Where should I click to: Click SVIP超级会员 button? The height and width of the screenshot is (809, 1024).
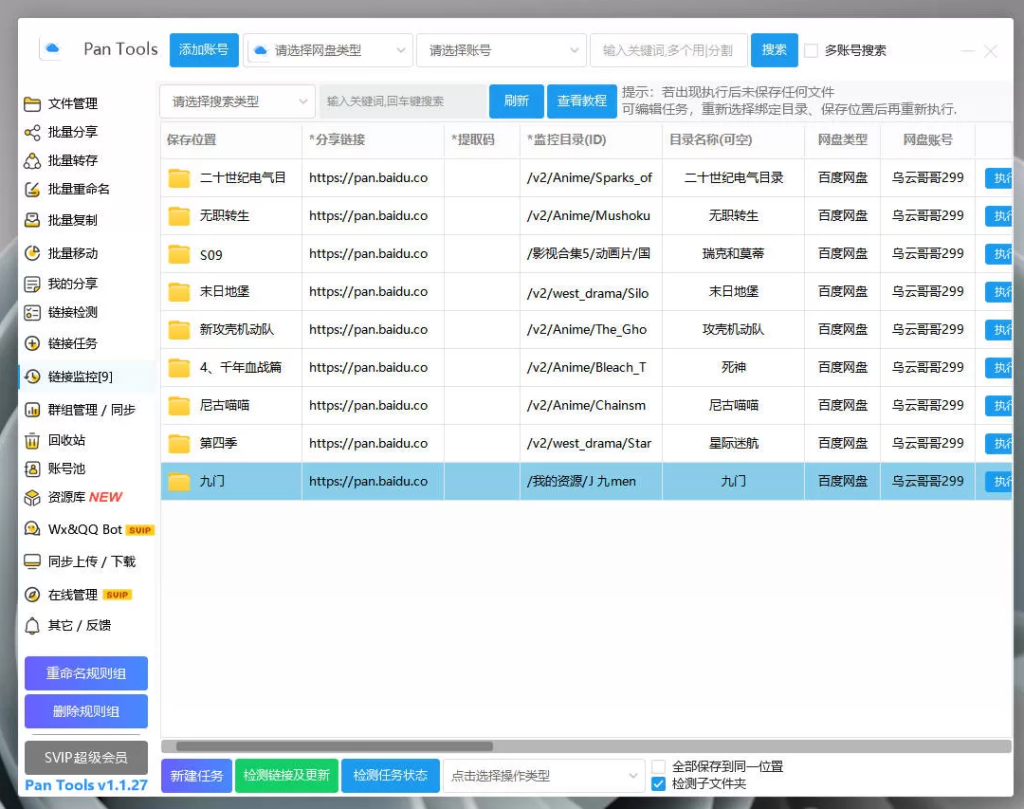(86, 757)
